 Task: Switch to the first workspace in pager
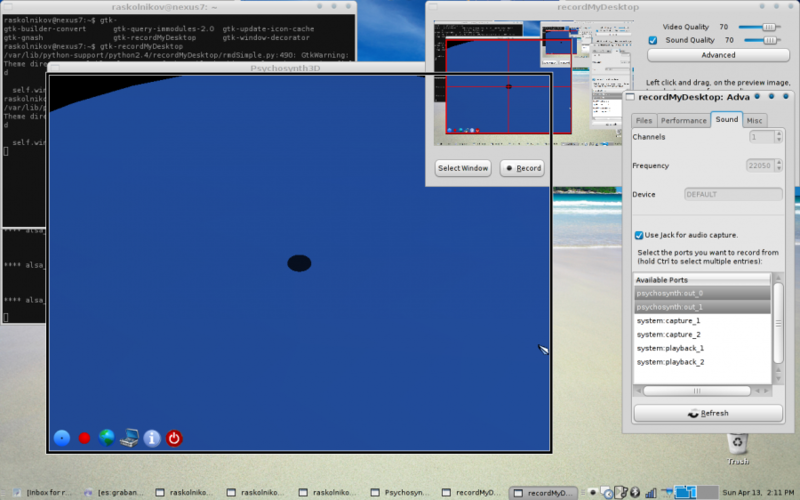click(x=685, y=492)
